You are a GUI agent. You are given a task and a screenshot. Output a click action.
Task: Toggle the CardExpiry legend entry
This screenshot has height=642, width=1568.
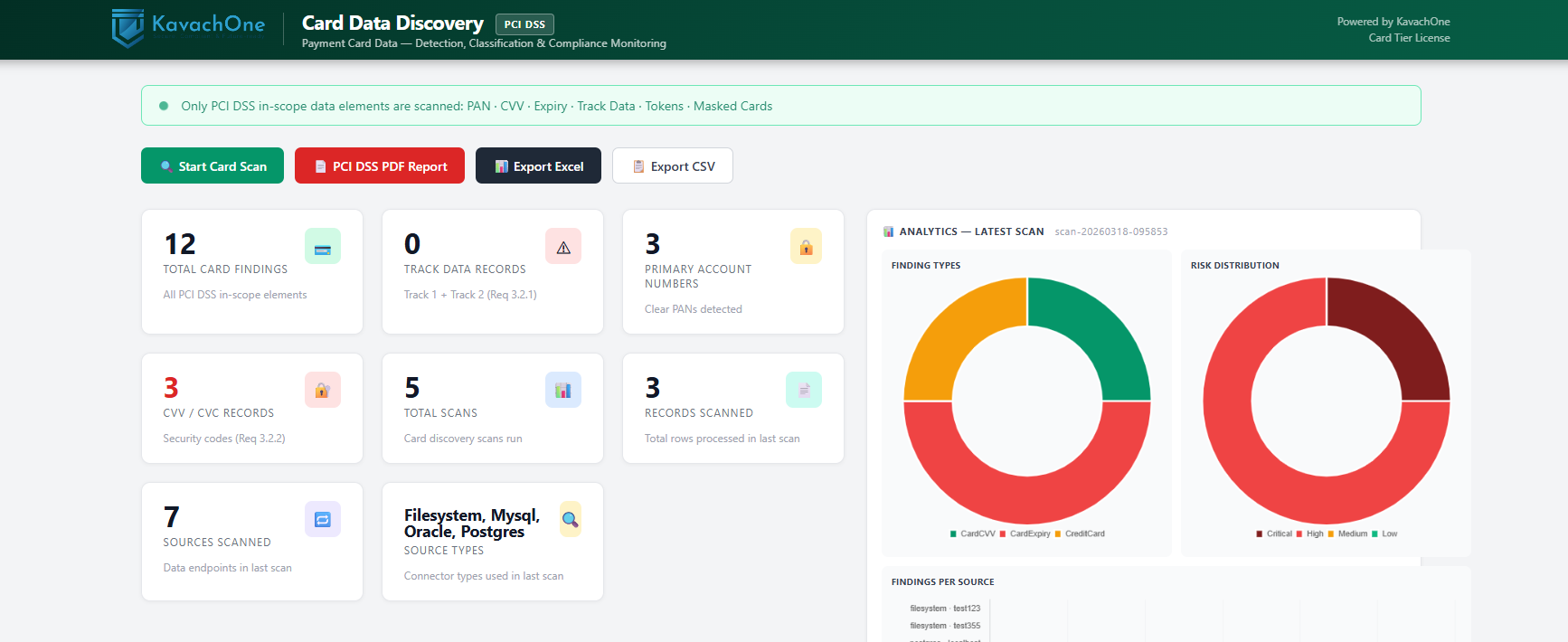pos(1025,534)
